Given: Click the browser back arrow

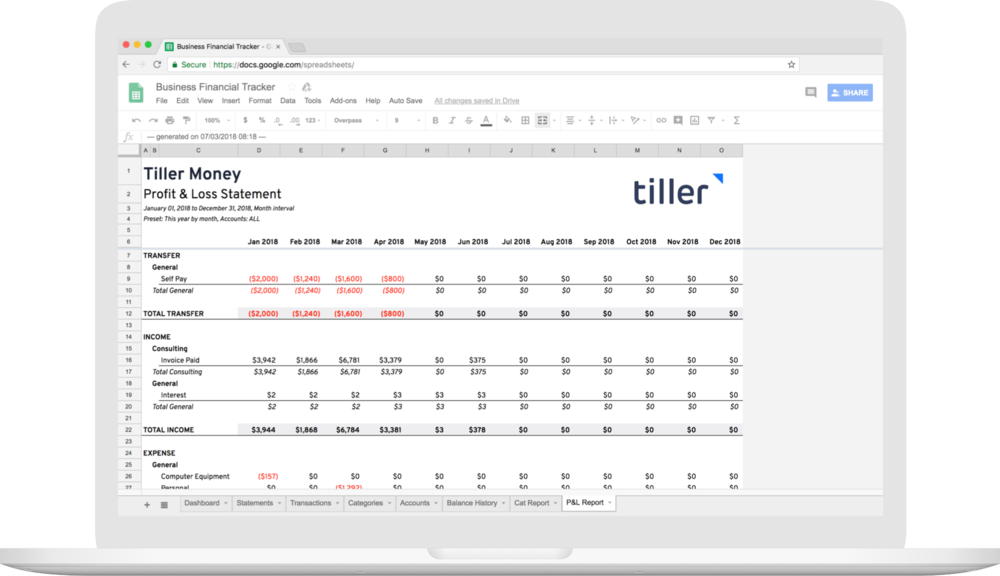Looking at the screenshot, I should point(126,64).
